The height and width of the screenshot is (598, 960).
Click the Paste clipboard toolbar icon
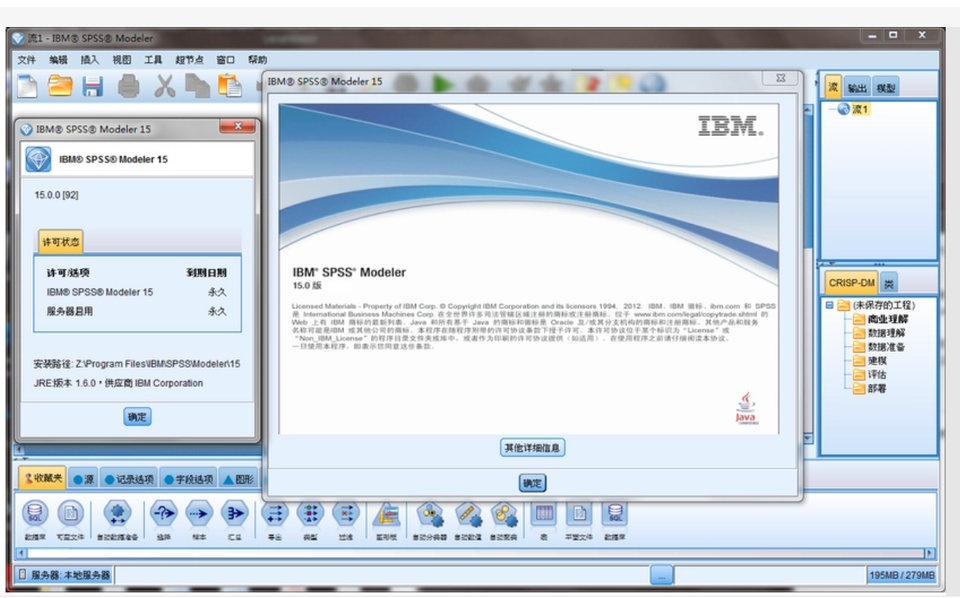pyautogui.click(x=230, y=87)
